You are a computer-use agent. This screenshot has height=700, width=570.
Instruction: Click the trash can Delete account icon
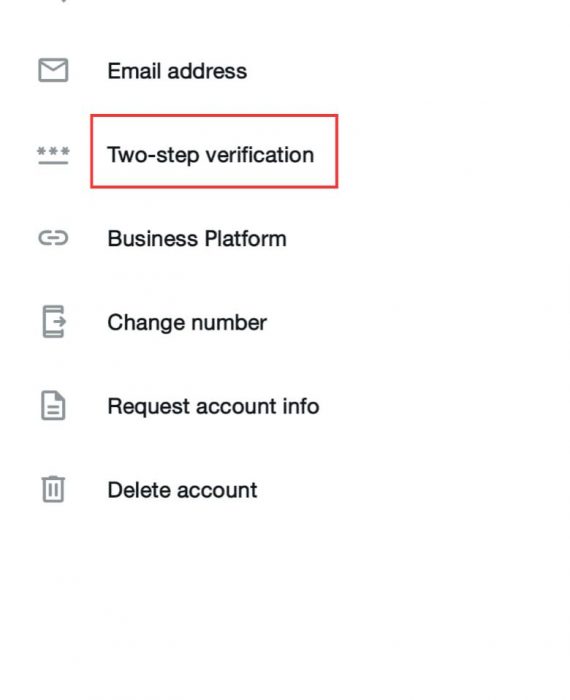[53, 489]
